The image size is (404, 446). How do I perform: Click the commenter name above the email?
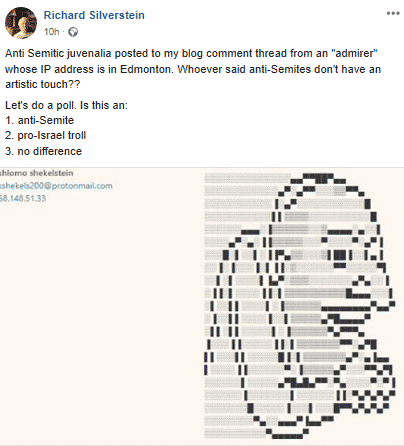pyautogui.click(x=36, y=173)
